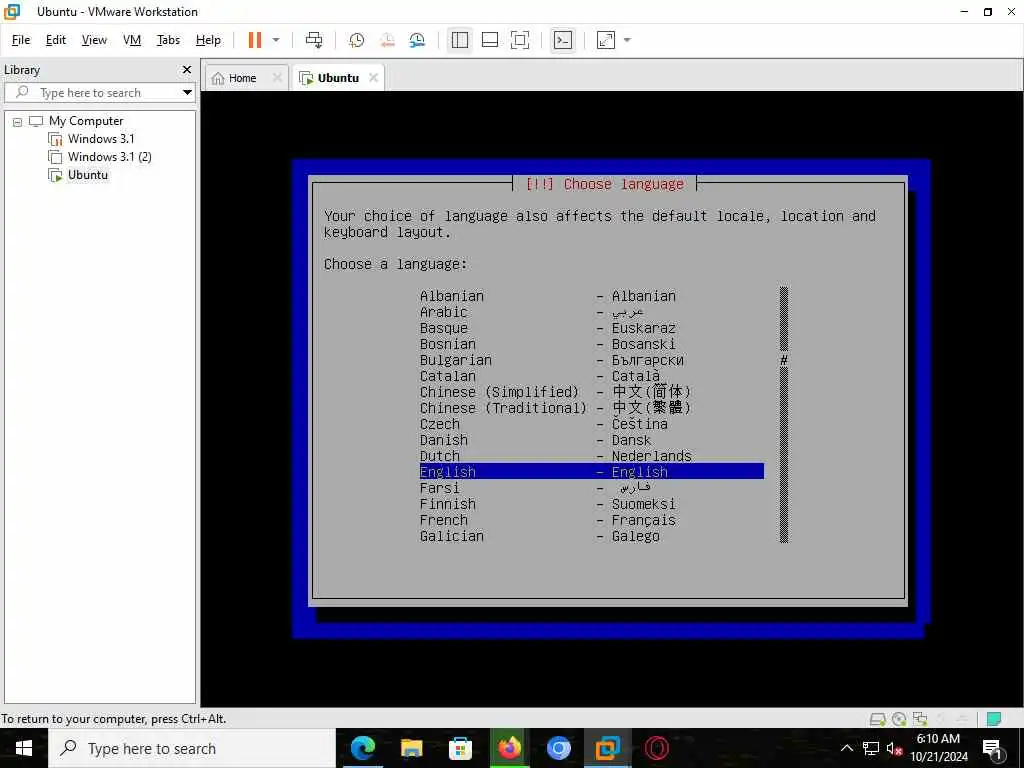Screen dimensions: 1024x768
Task: Select French in the language list
Action: pyautogui.click(x=592, y=520)
